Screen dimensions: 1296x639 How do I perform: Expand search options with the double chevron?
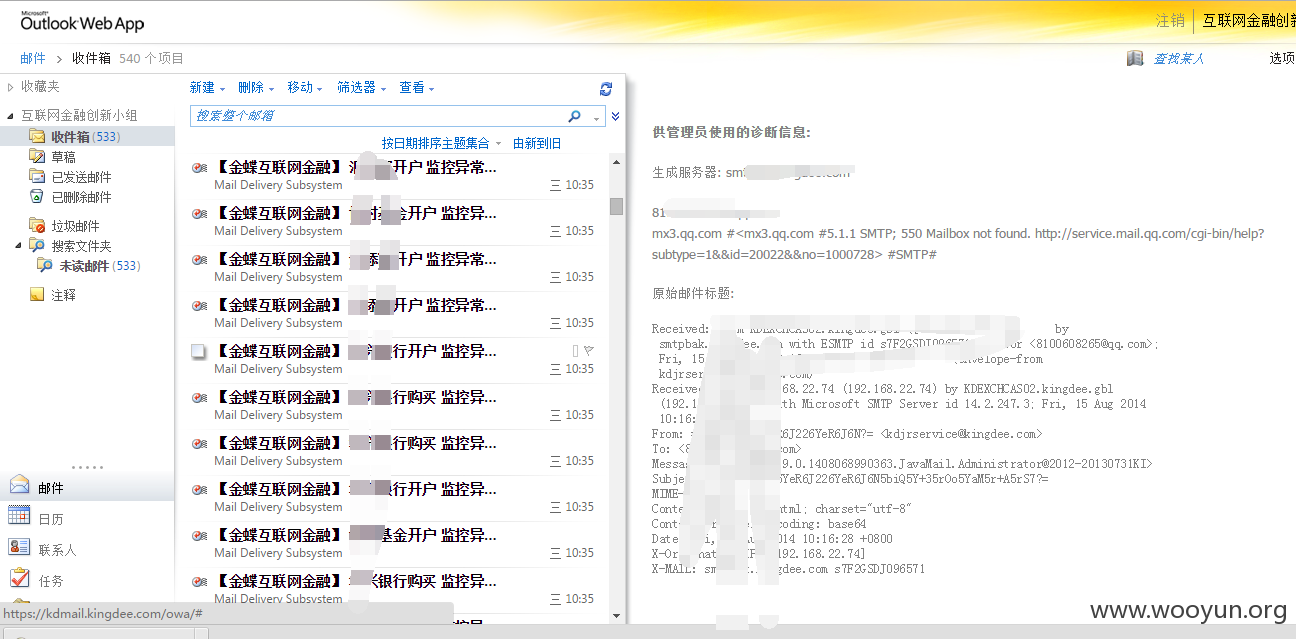pos(616,117)
